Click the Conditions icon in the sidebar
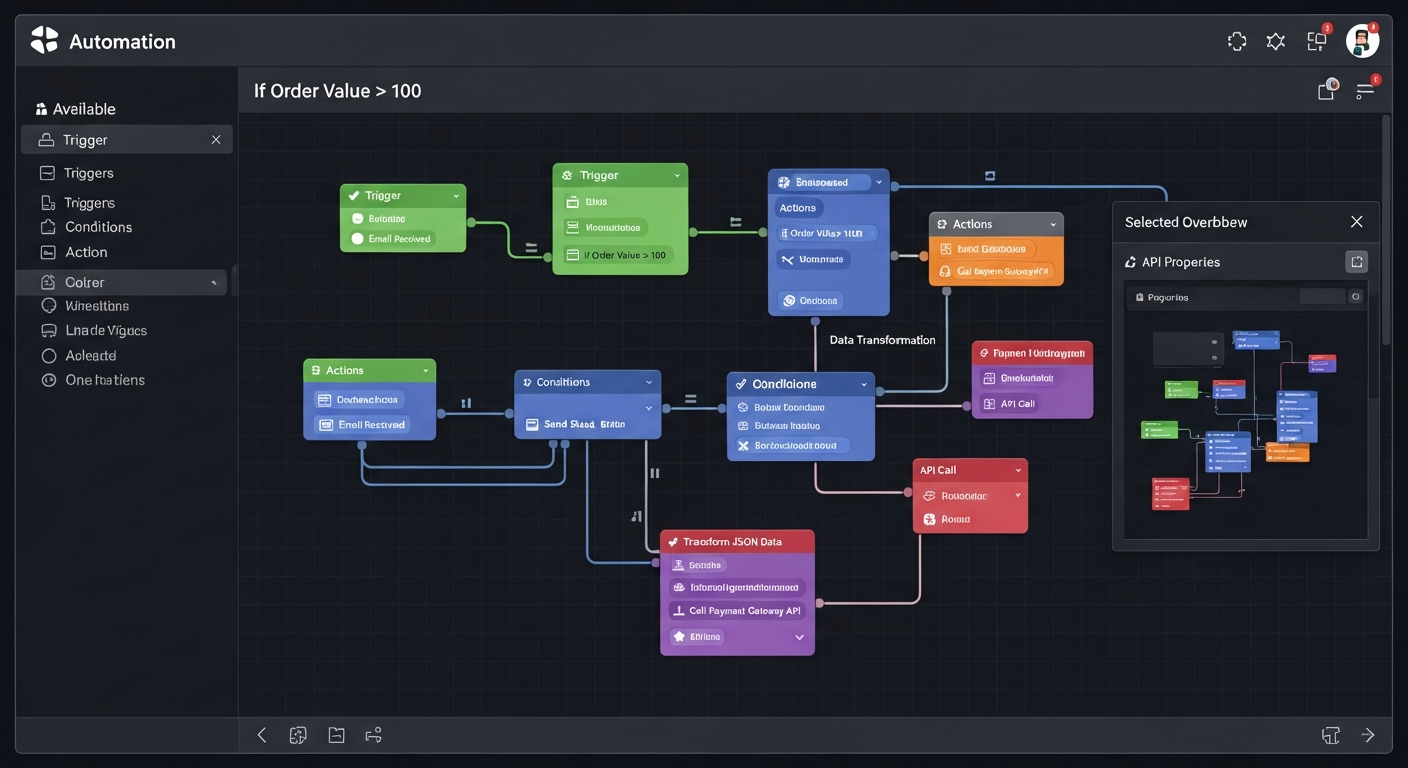Screen dimensions: 1408x768 click(x=47, y=227)
